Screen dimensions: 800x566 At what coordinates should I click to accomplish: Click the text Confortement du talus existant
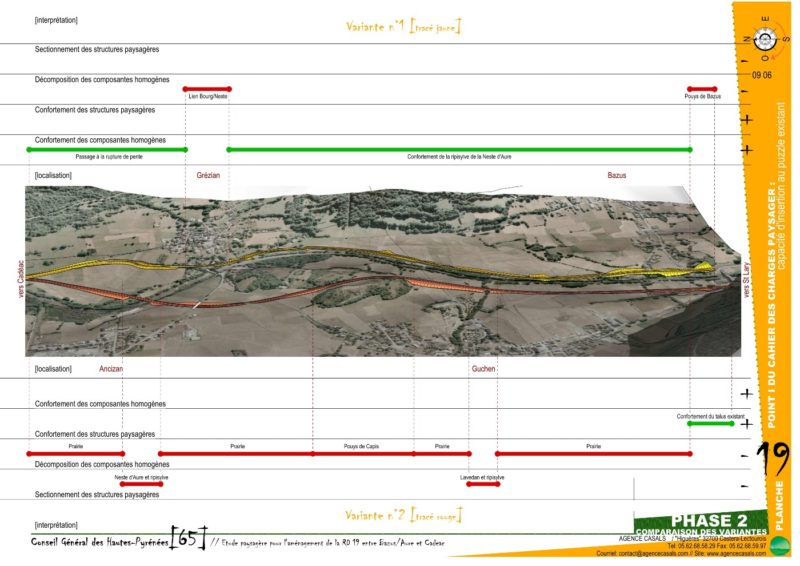(x=710, y=416)
